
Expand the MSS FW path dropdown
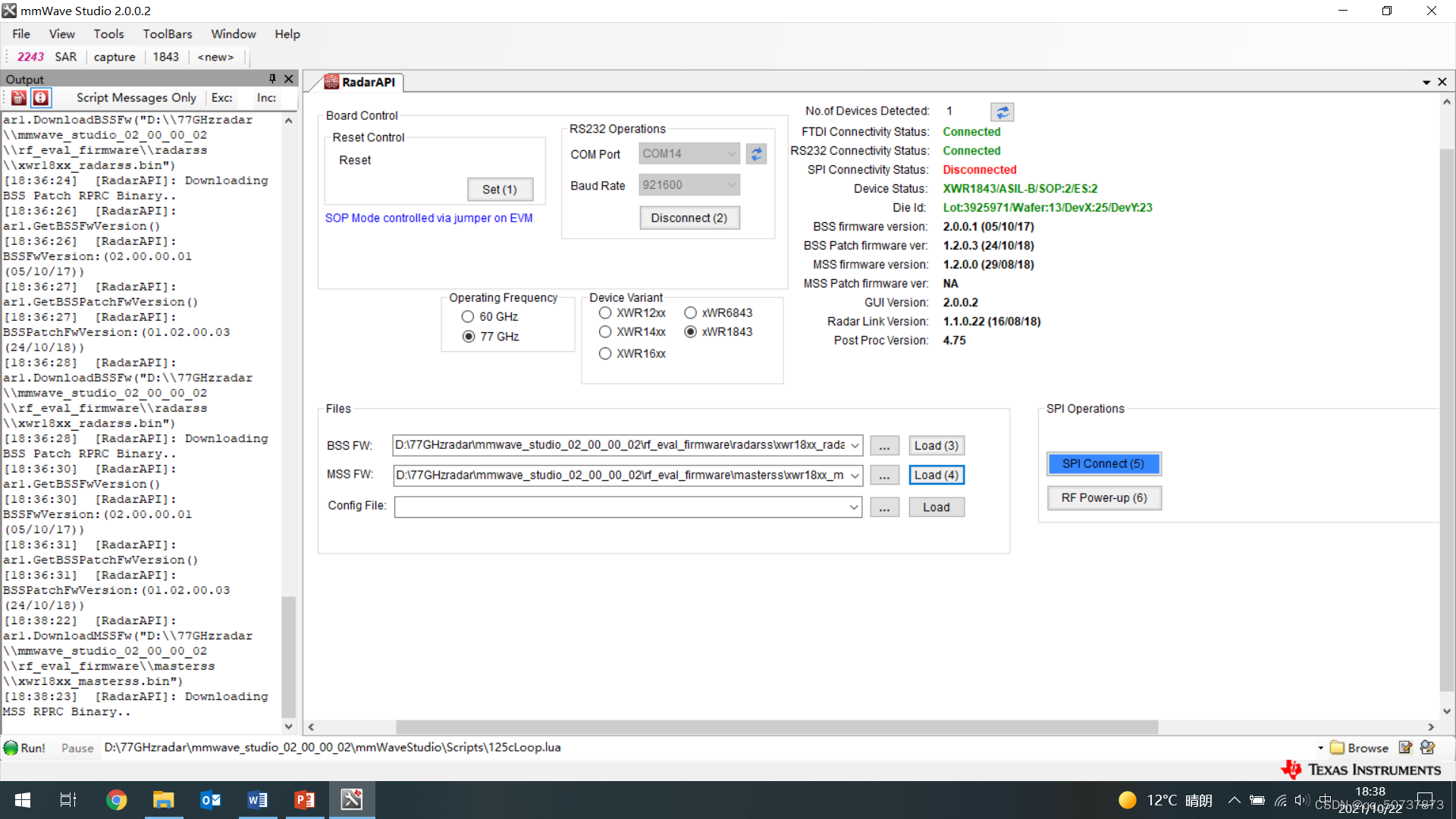tap(855, 475)
